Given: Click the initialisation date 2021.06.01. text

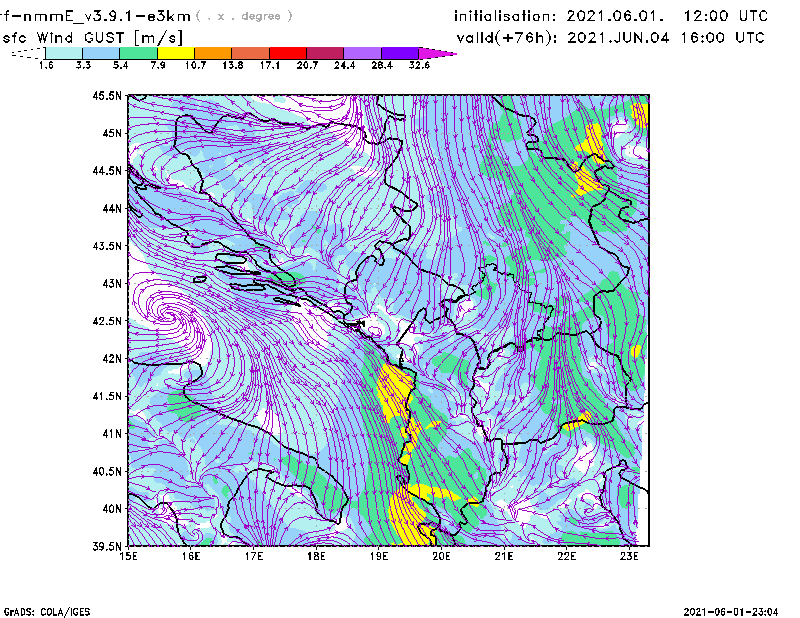Looking at the screenshot, I should click(x=615, y=16).
